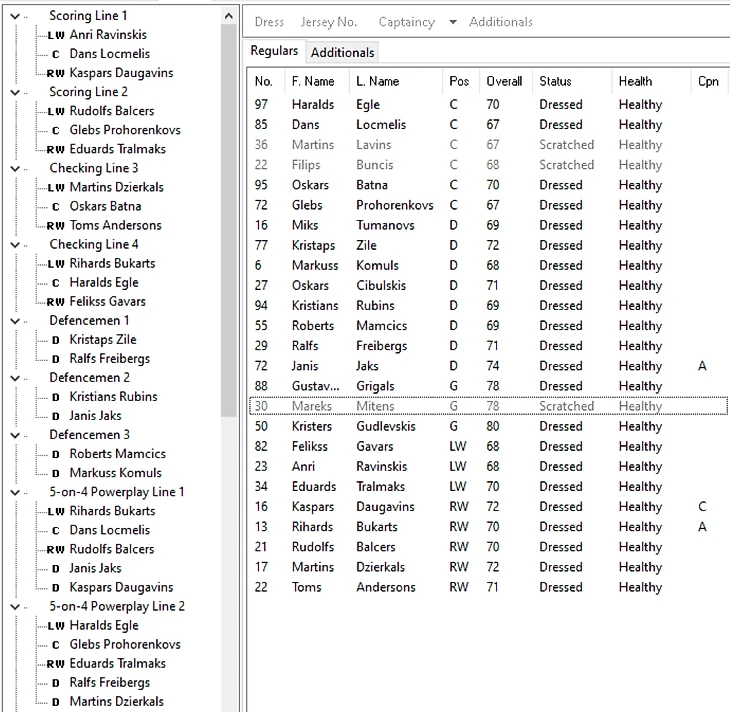
Task: Click the Jersey No. toolbar button
Action: pyautogui.click(x=328, y=22)
